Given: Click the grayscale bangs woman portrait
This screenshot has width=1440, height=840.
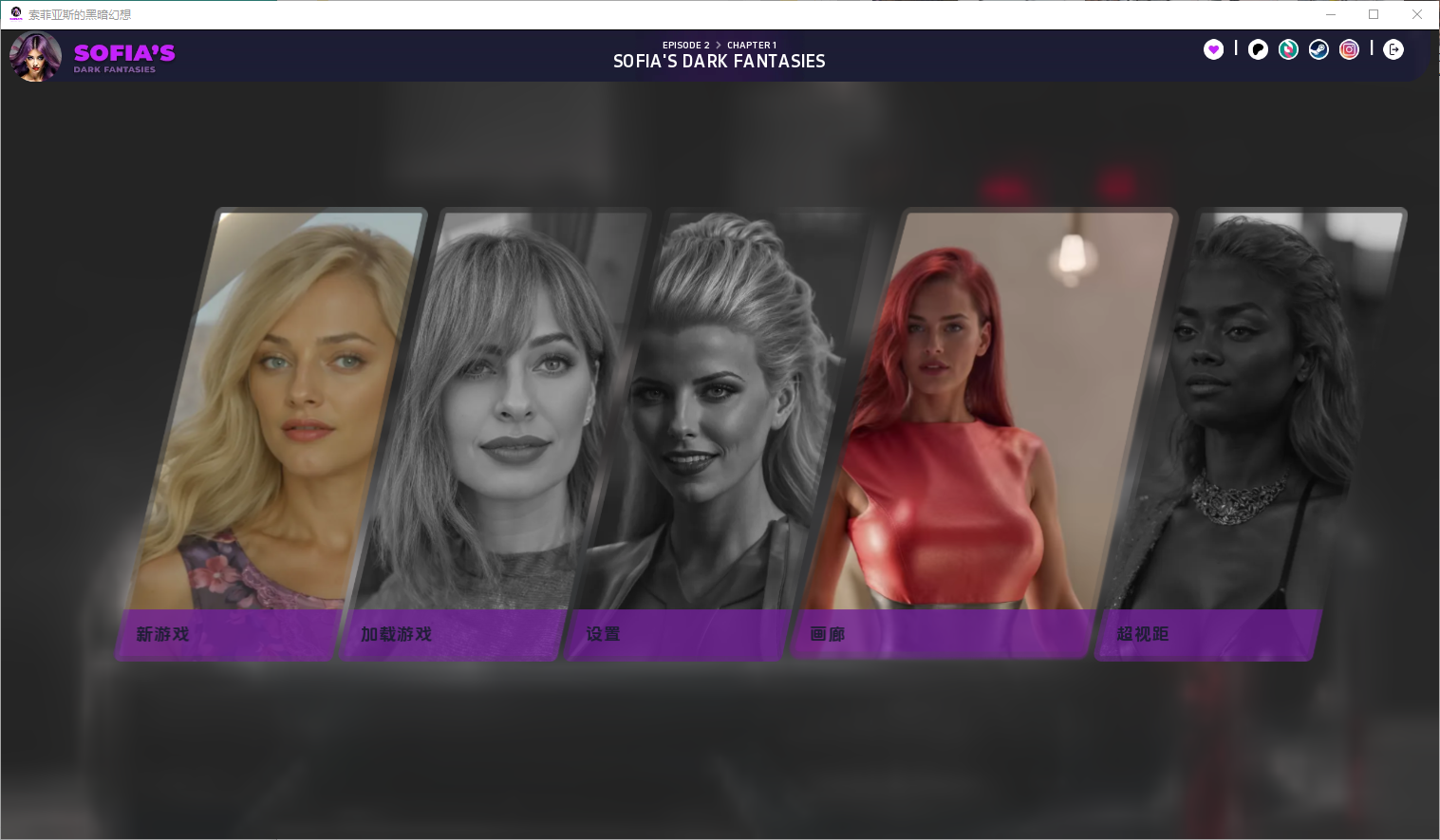Looking at the screenshot, I should point(494,408).
